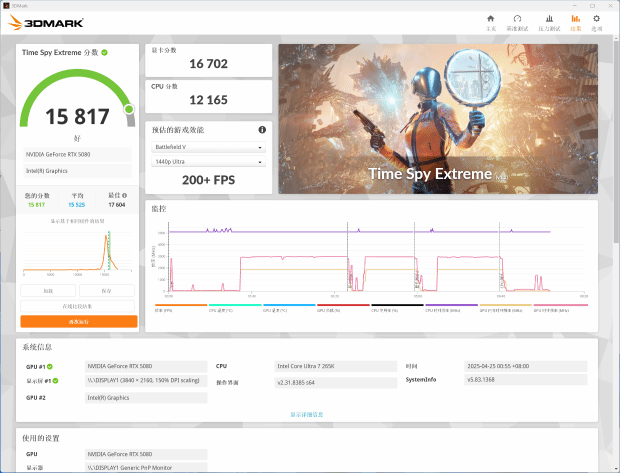Click green checkmark beside Time Spy Extreme score

click(104, 52)
